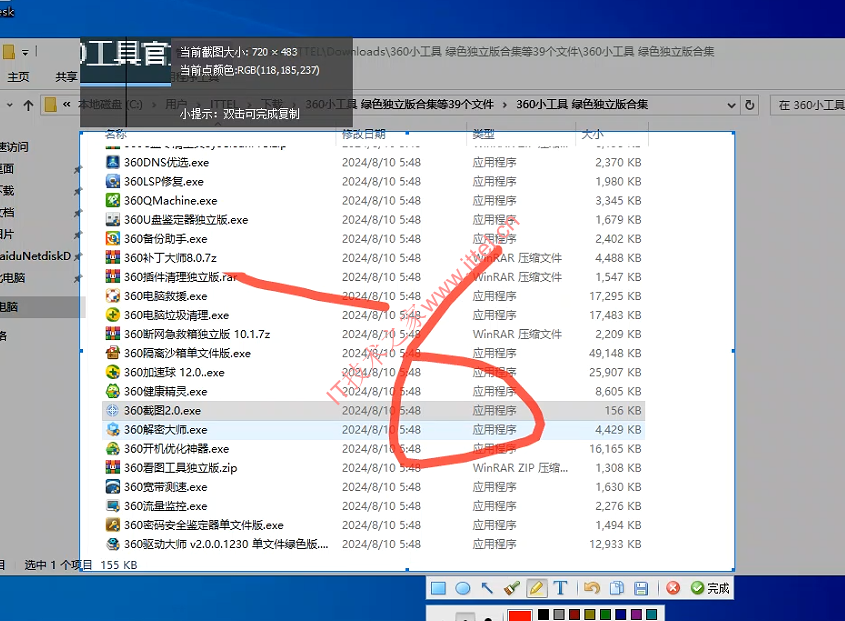Viewport: 845px width, 621px height.
Task: Pick the purple color swatch
Action: pos(636,614)
